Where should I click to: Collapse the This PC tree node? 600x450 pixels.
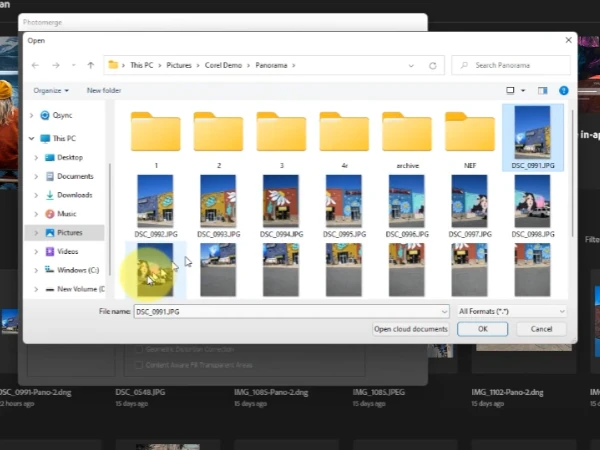point(32,139)
